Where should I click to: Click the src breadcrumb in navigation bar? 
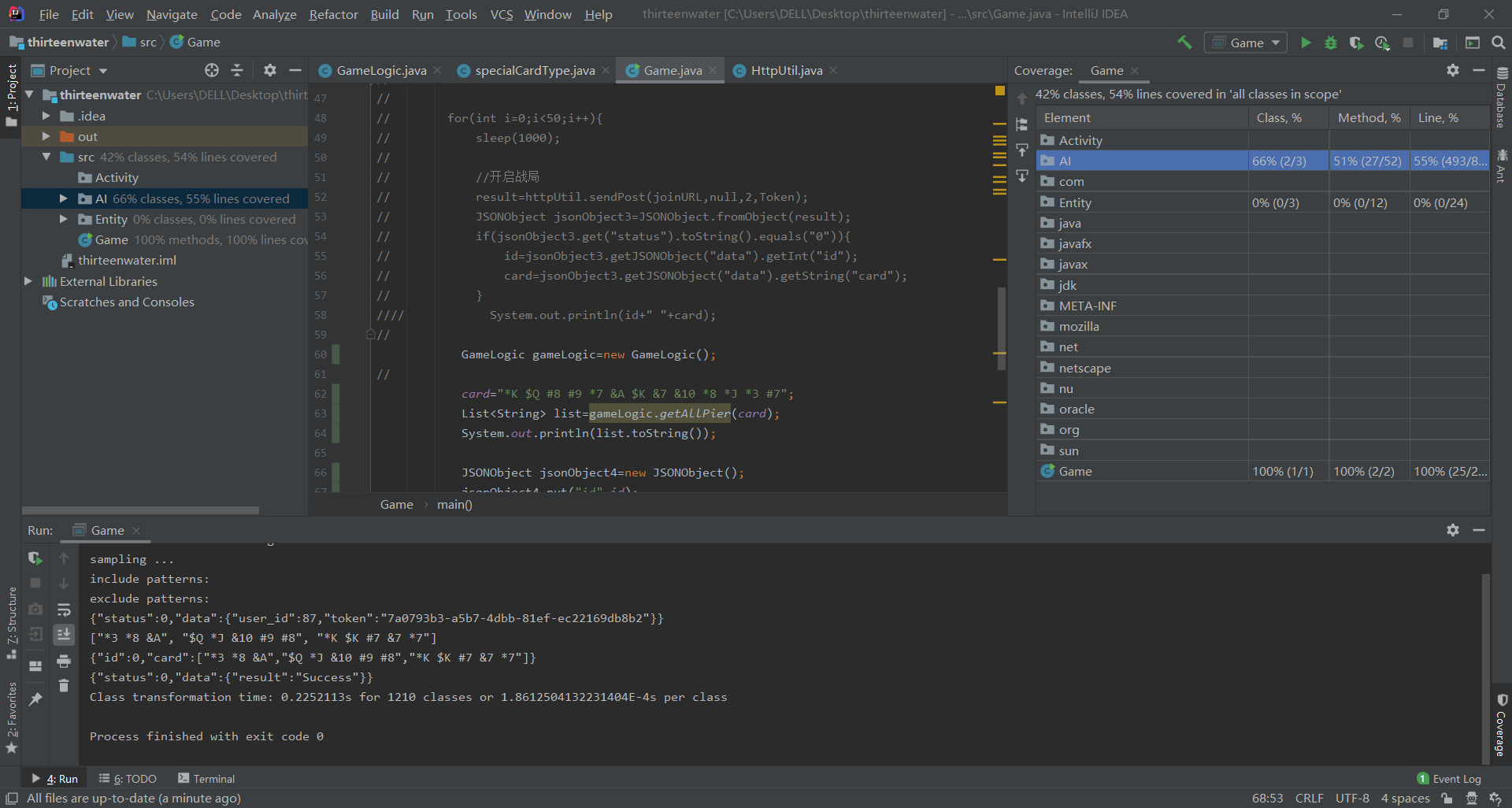(x=140, y=42)
